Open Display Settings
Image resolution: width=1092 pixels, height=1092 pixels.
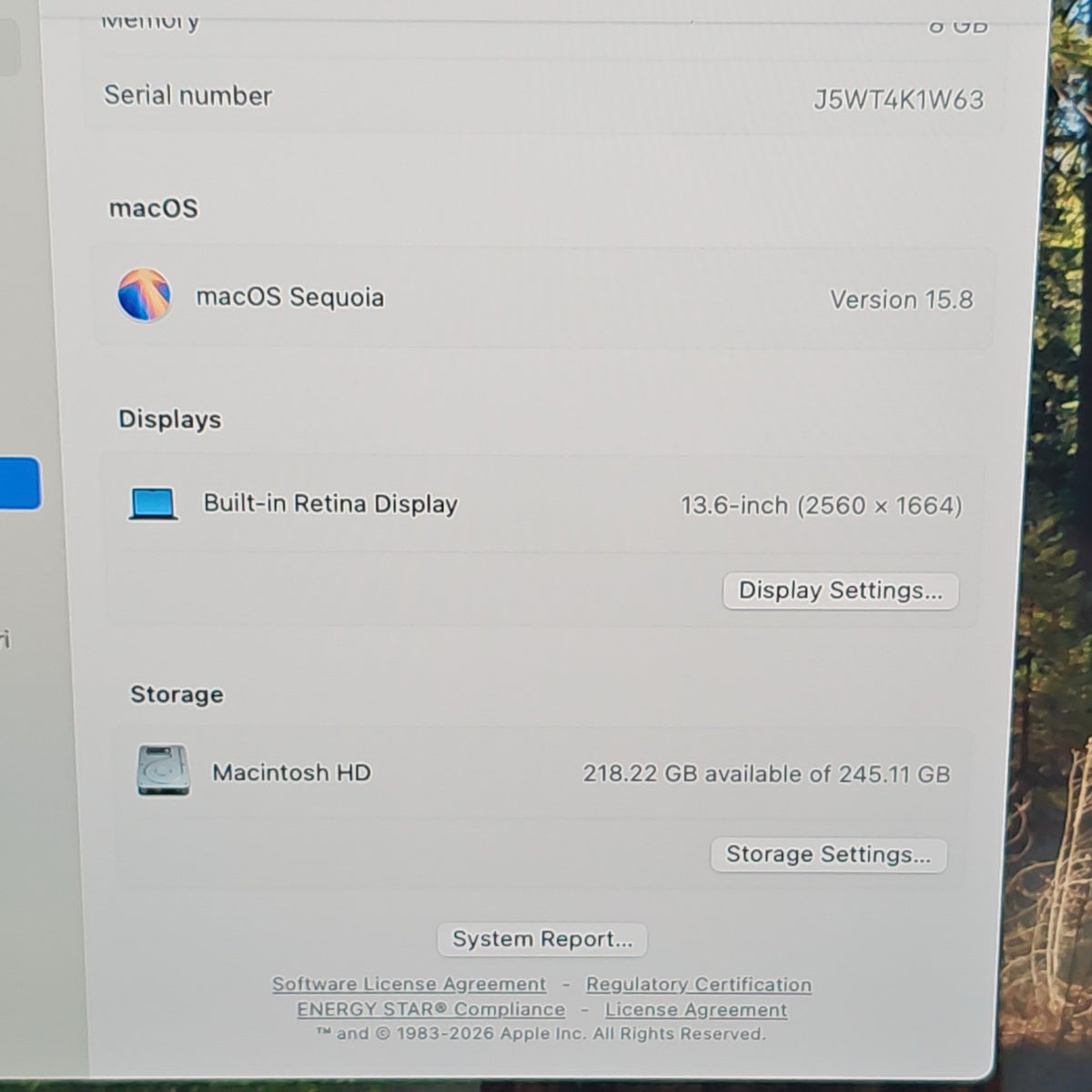click(840, 591)
